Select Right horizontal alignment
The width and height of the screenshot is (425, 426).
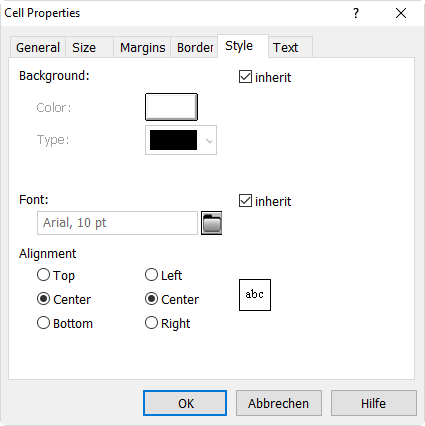151,323
